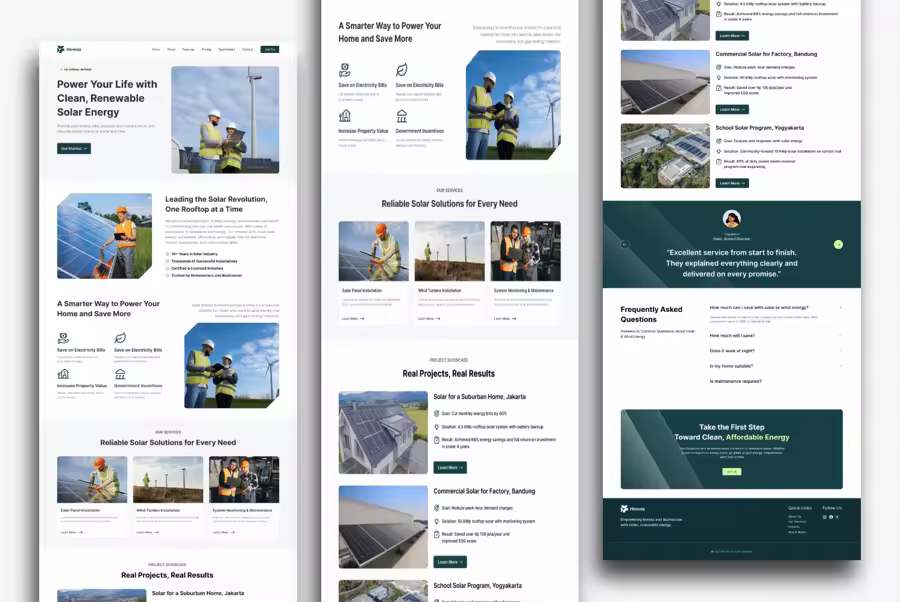Click the testimonial author avatar

(731, 219)
